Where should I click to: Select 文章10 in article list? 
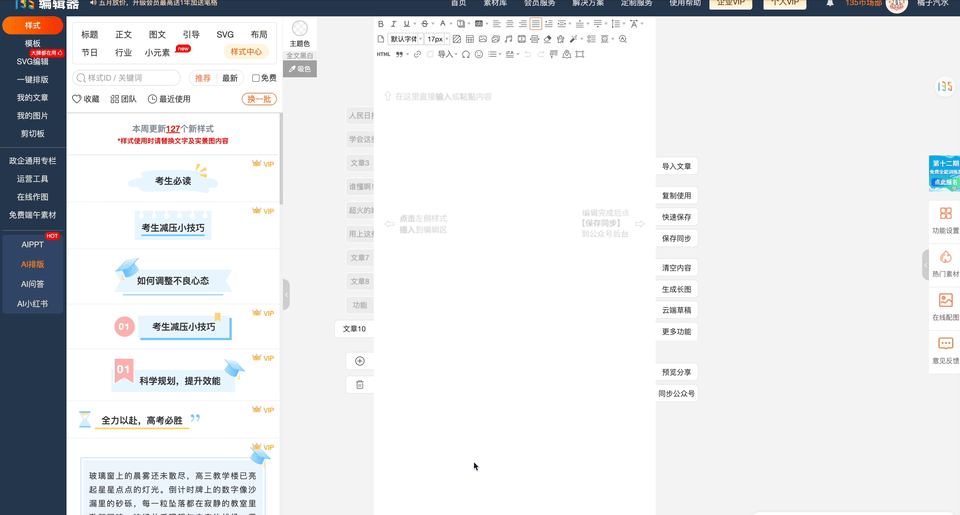[x=354, y=329]
